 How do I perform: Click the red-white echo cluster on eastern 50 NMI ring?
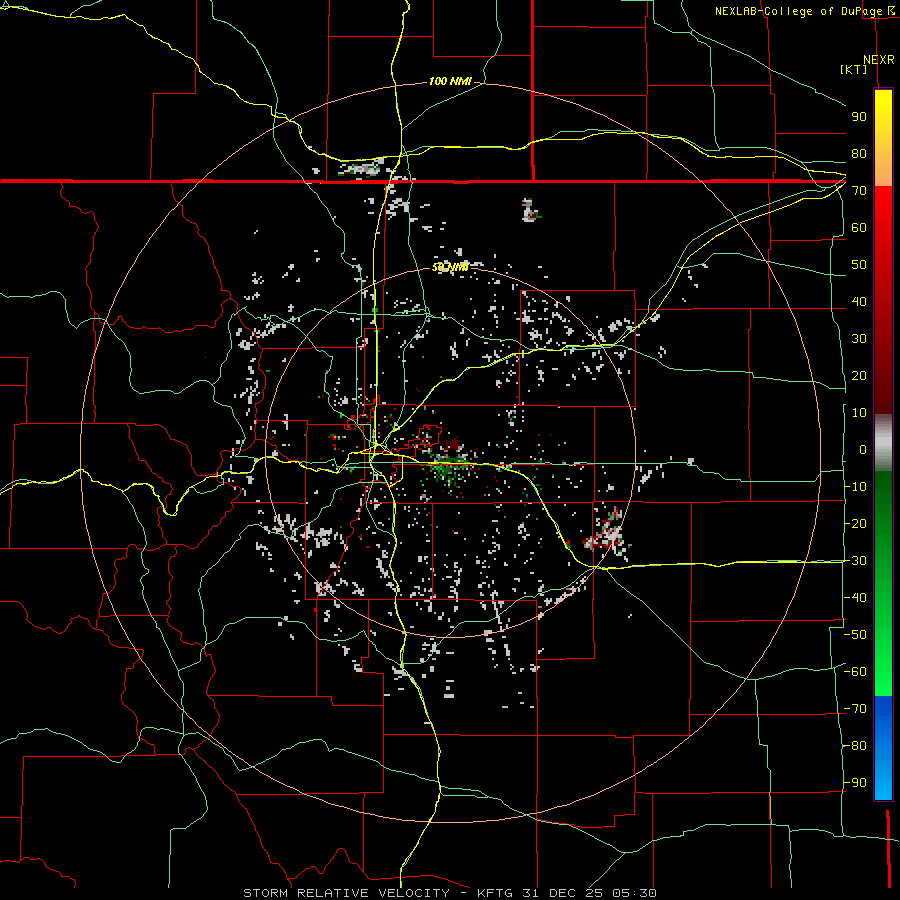click(608, 532)
